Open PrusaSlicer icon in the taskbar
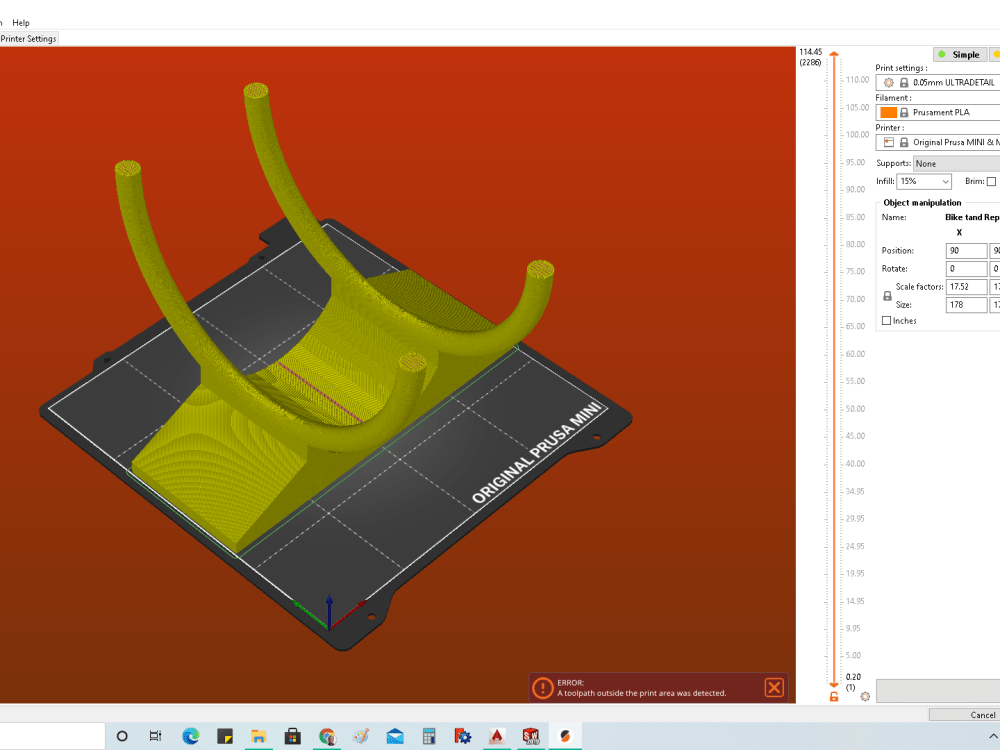 click(565, 736)
